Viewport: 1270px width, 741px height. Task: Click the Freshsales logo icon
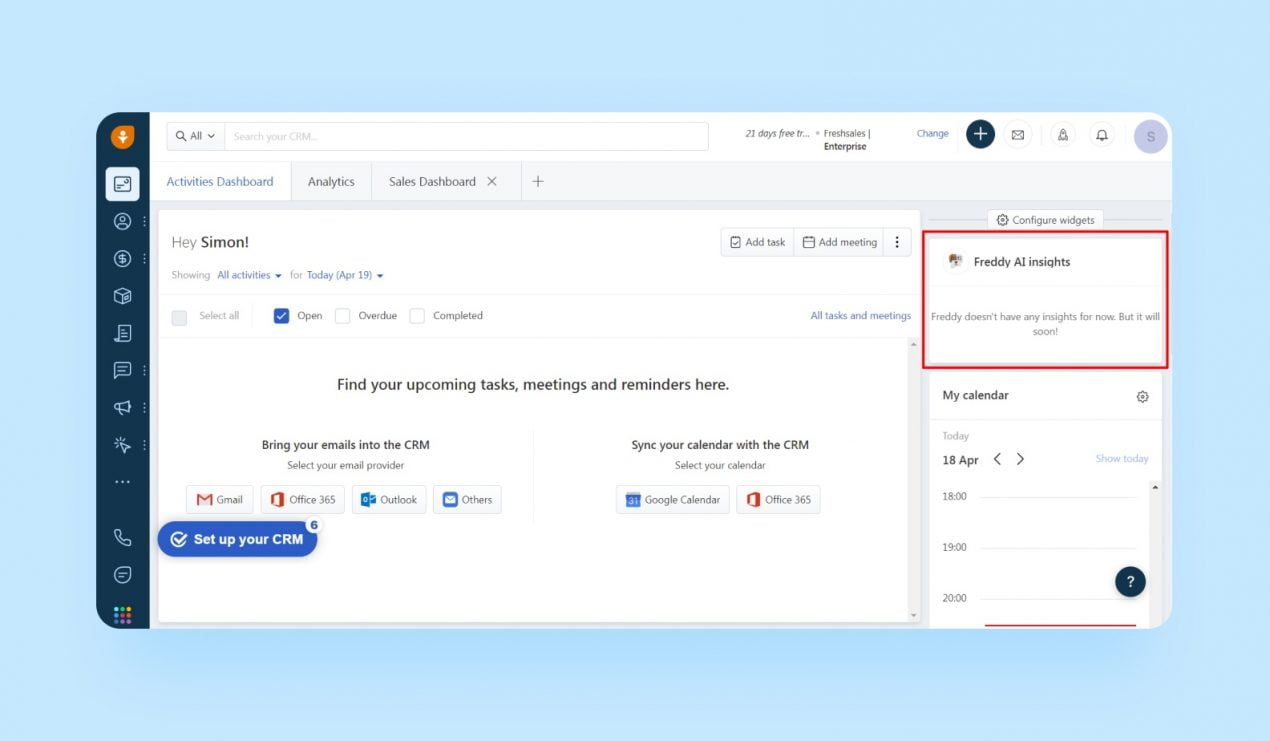point(122,137)
